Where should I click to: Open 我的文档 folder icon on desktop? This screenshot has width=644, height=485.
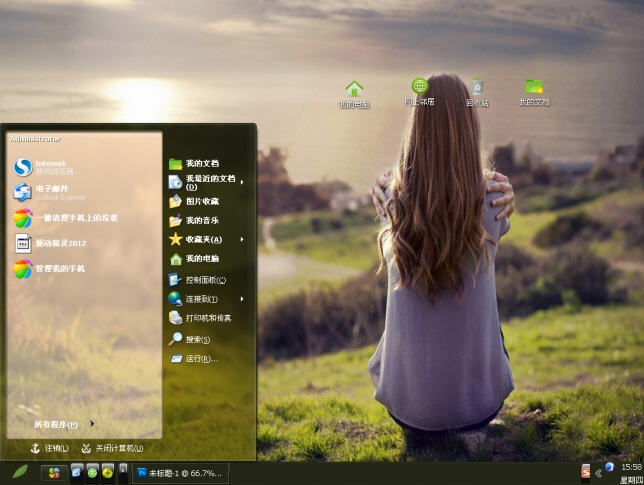[x=534, y=92]
